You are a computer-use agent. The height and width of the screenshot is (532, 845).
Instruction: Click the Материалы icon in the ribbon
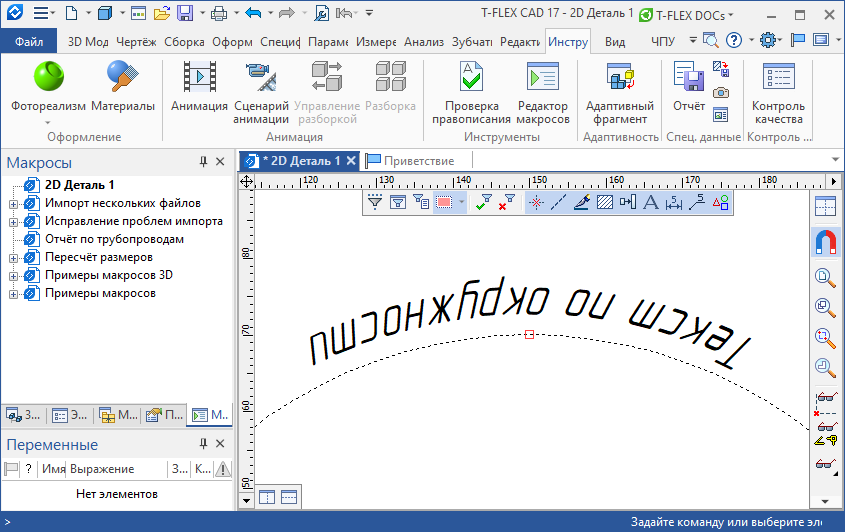coord(123,78)
